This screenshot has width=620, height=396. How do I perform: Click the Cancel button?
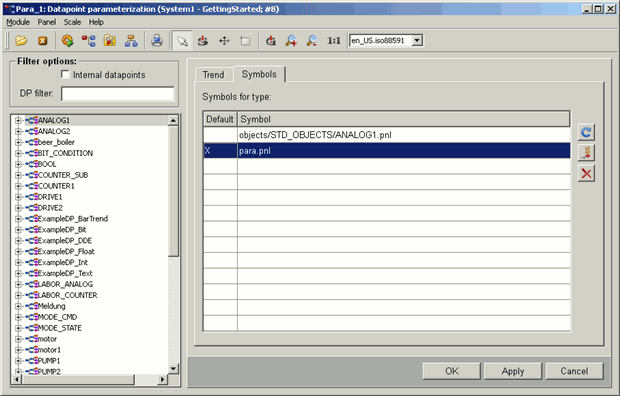(574, 371)
